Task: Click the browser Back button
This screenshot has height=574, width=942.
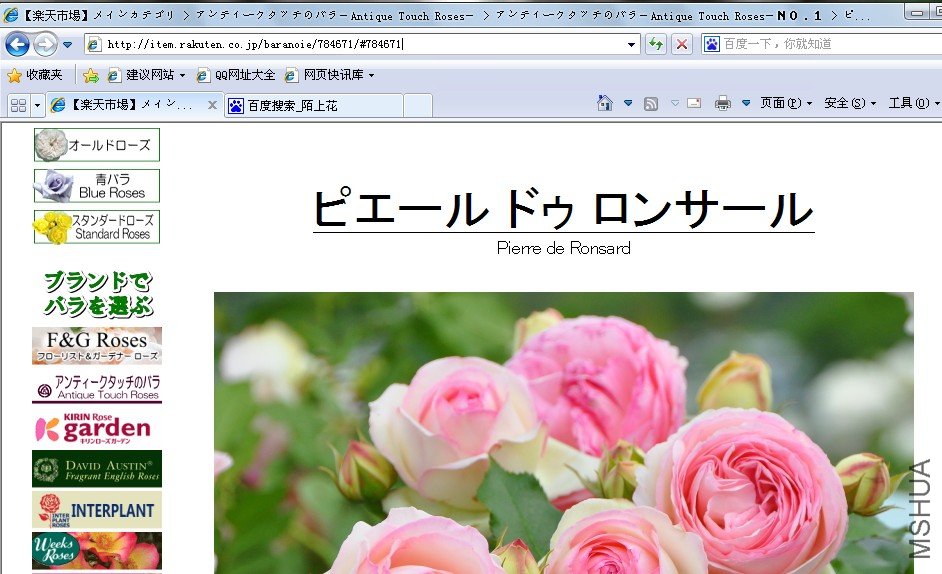Action: (x=17, y=45)
